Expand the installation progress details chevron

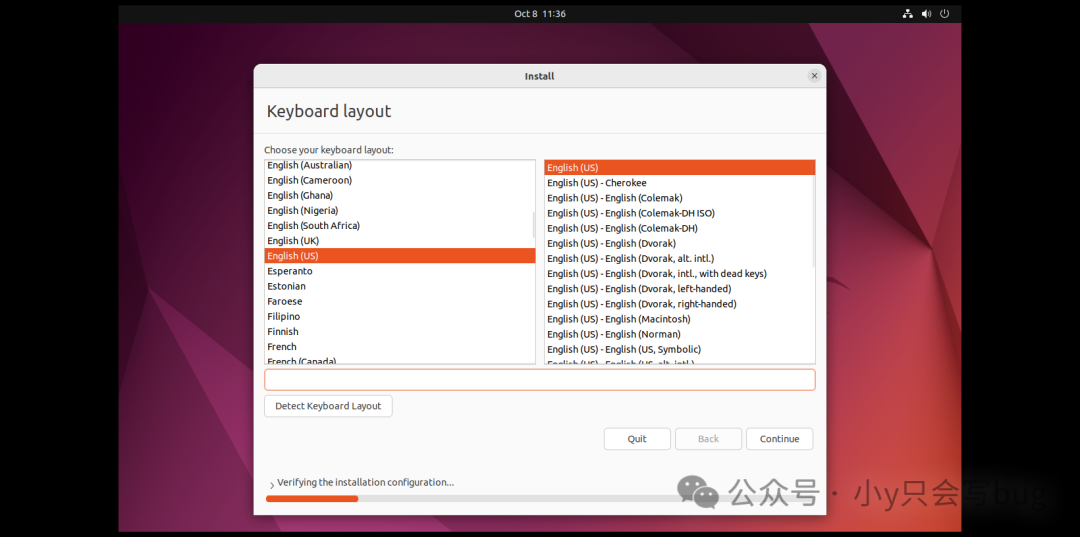click(x=271, y=484)
